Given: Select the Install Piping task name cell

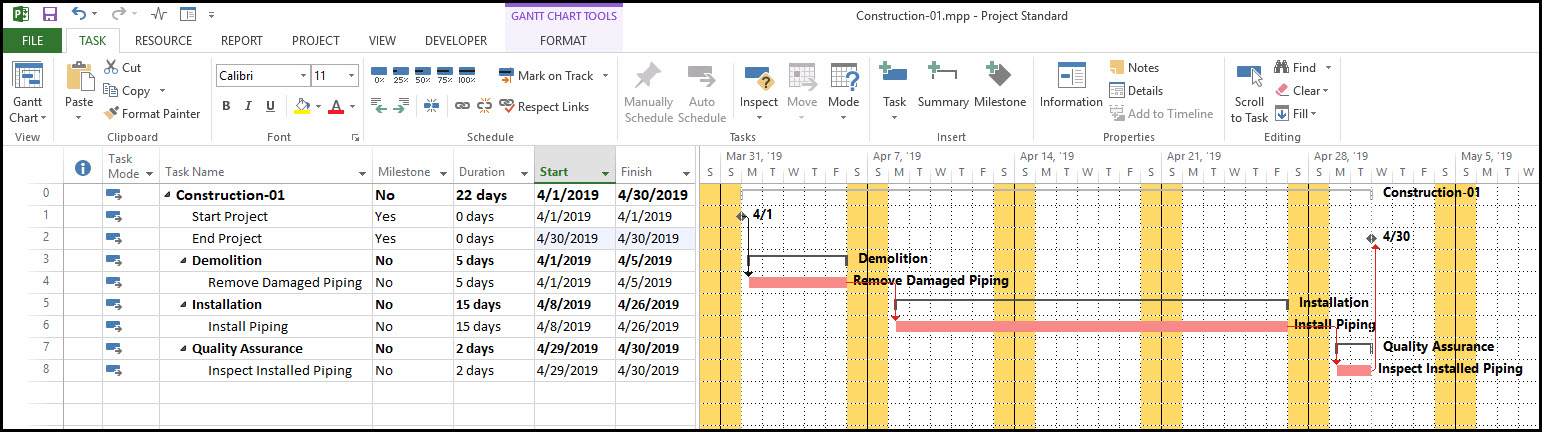Looking at the screenshot, I should coord(248,327).
